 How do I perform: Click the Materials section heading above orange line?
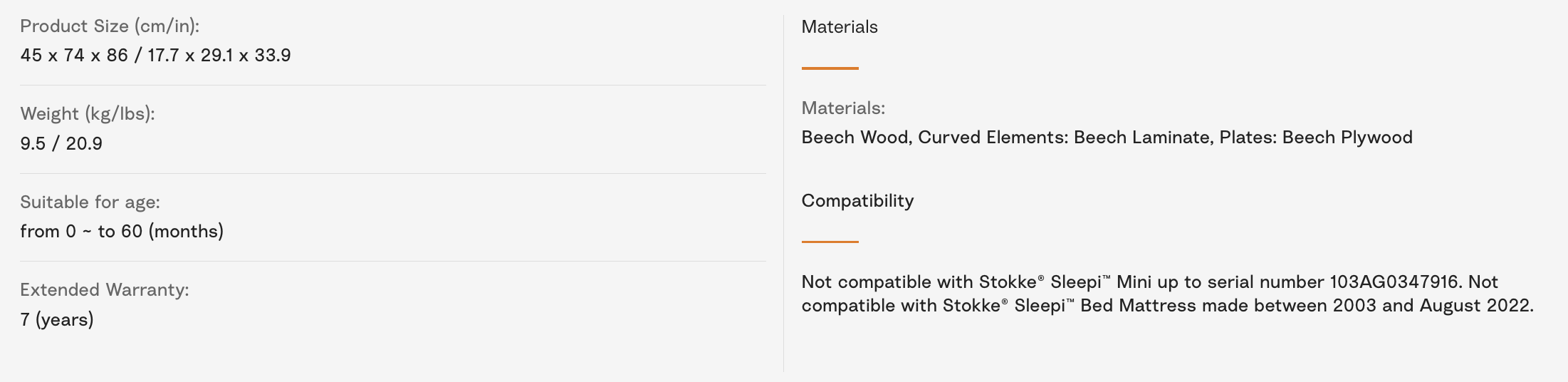(840, 27)
